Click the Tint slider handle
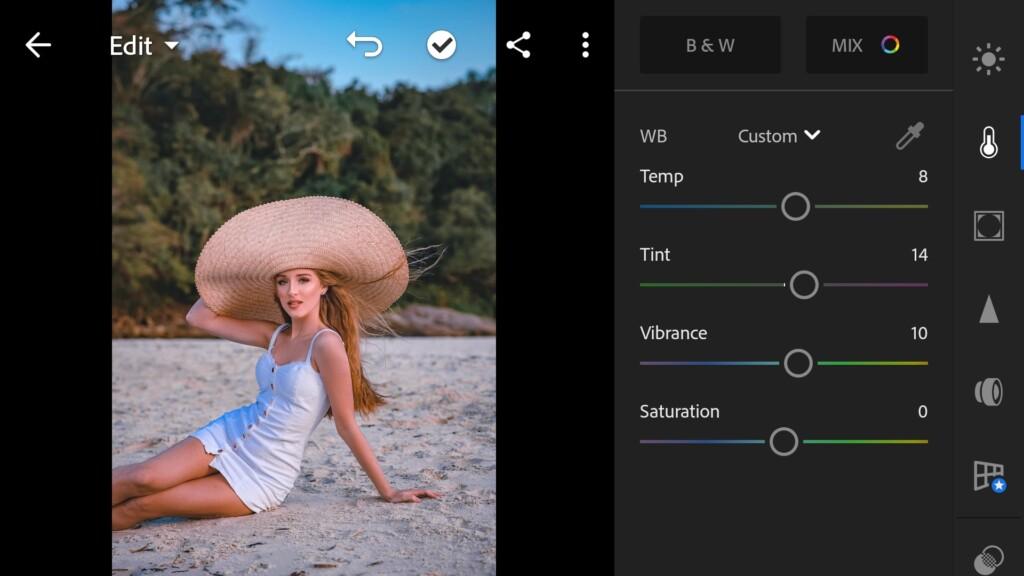Viewport: 1024px width, 576px height. [804, 285]
